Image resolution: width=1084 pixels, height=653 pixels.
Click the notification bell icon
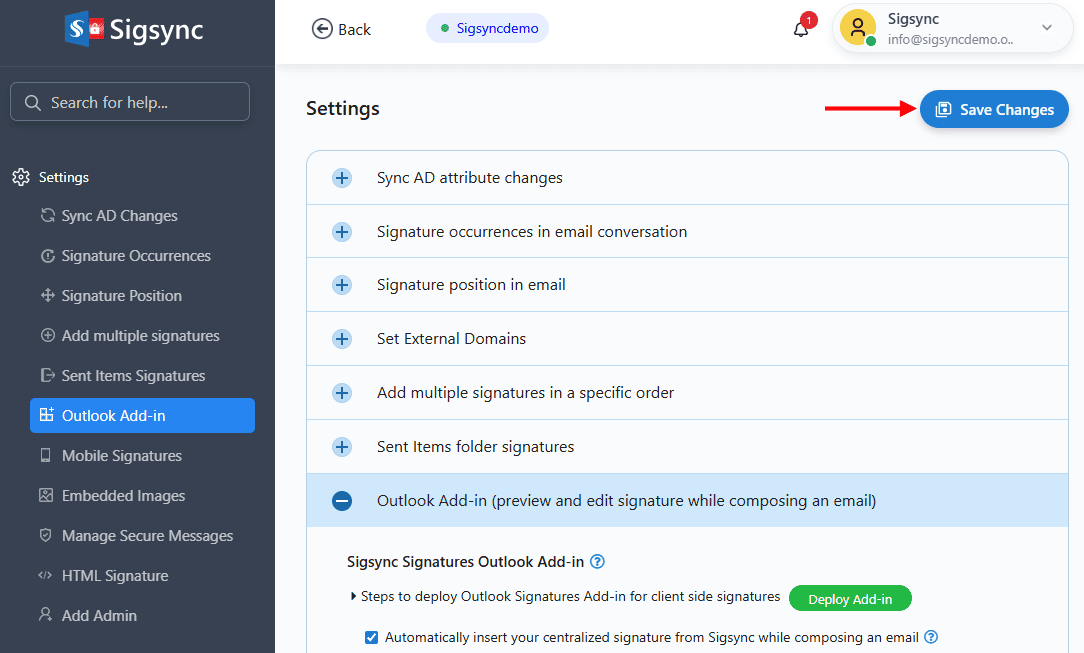click(x=801, y=29)
